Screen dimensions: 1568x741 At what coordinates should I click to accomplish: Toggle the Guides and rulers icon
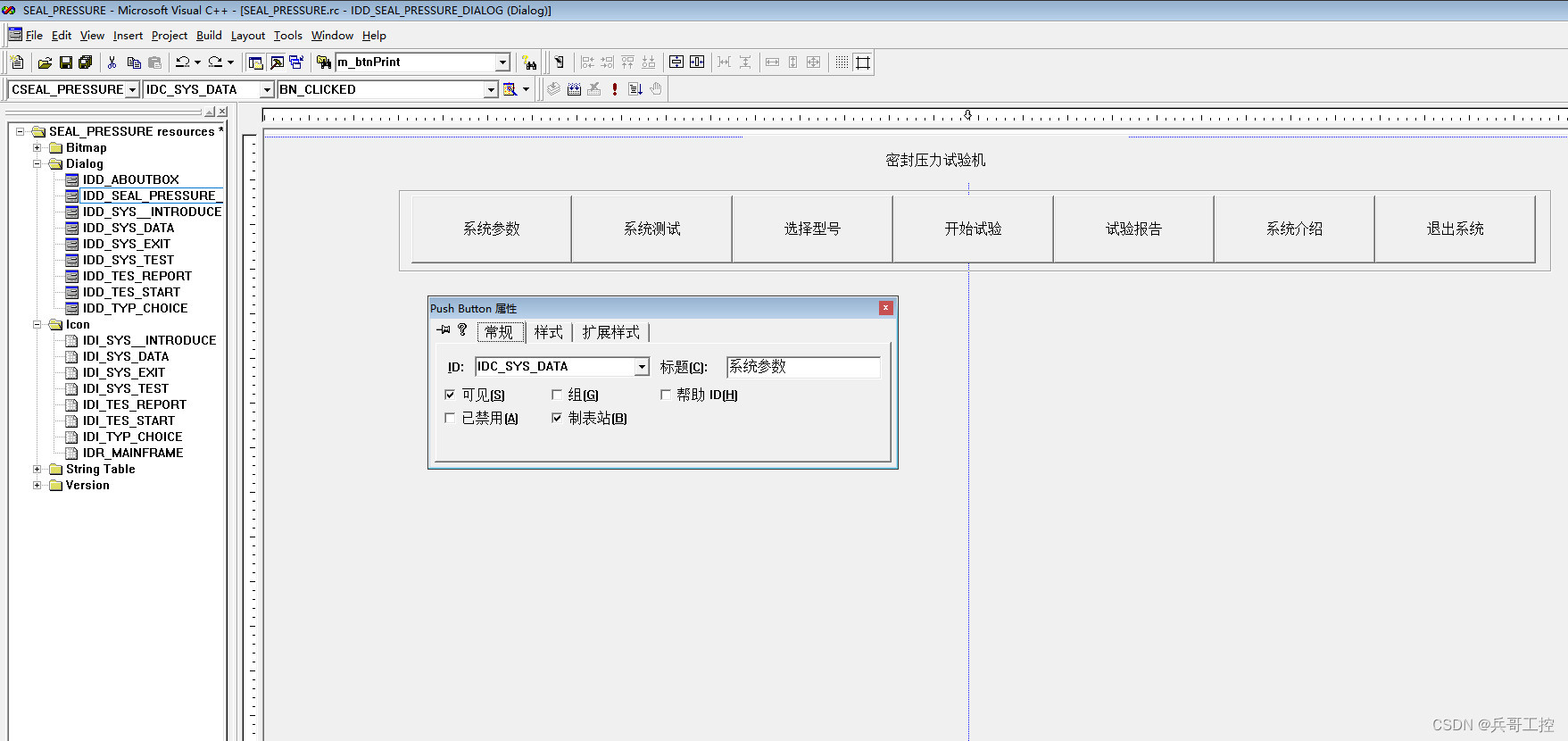(862, 62)
